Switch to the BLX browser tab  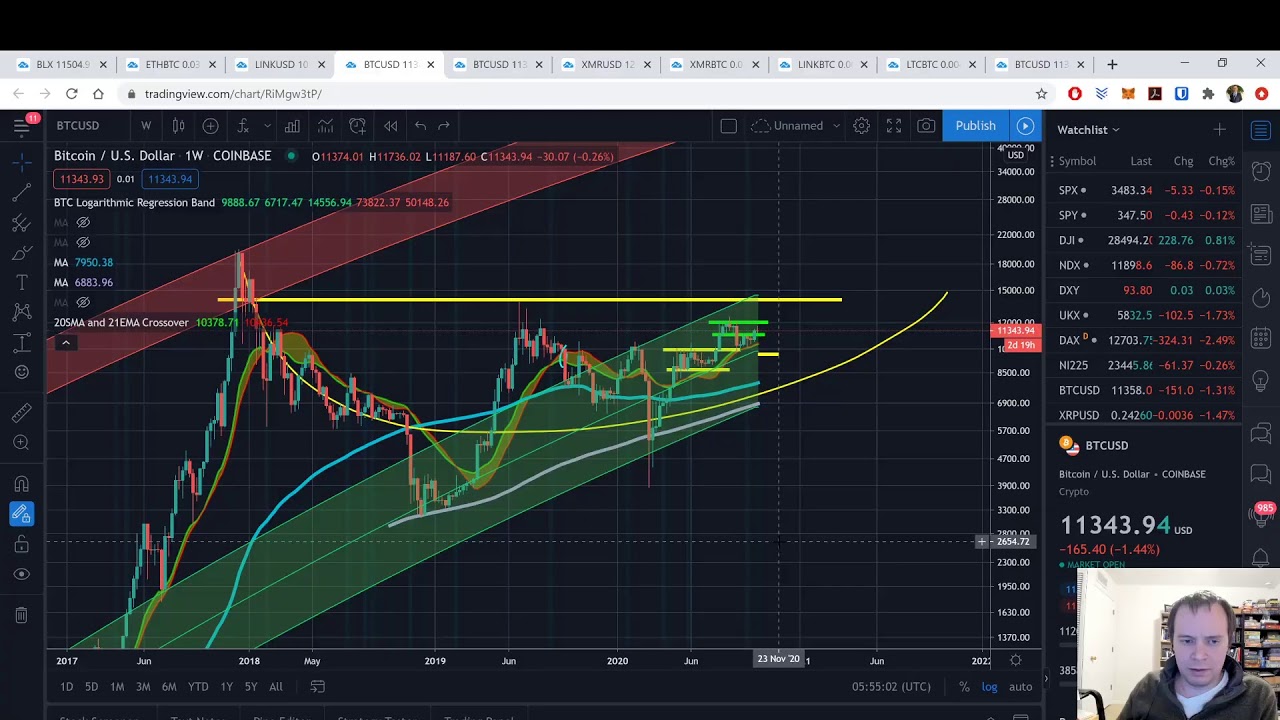click(x=60, y=64)
